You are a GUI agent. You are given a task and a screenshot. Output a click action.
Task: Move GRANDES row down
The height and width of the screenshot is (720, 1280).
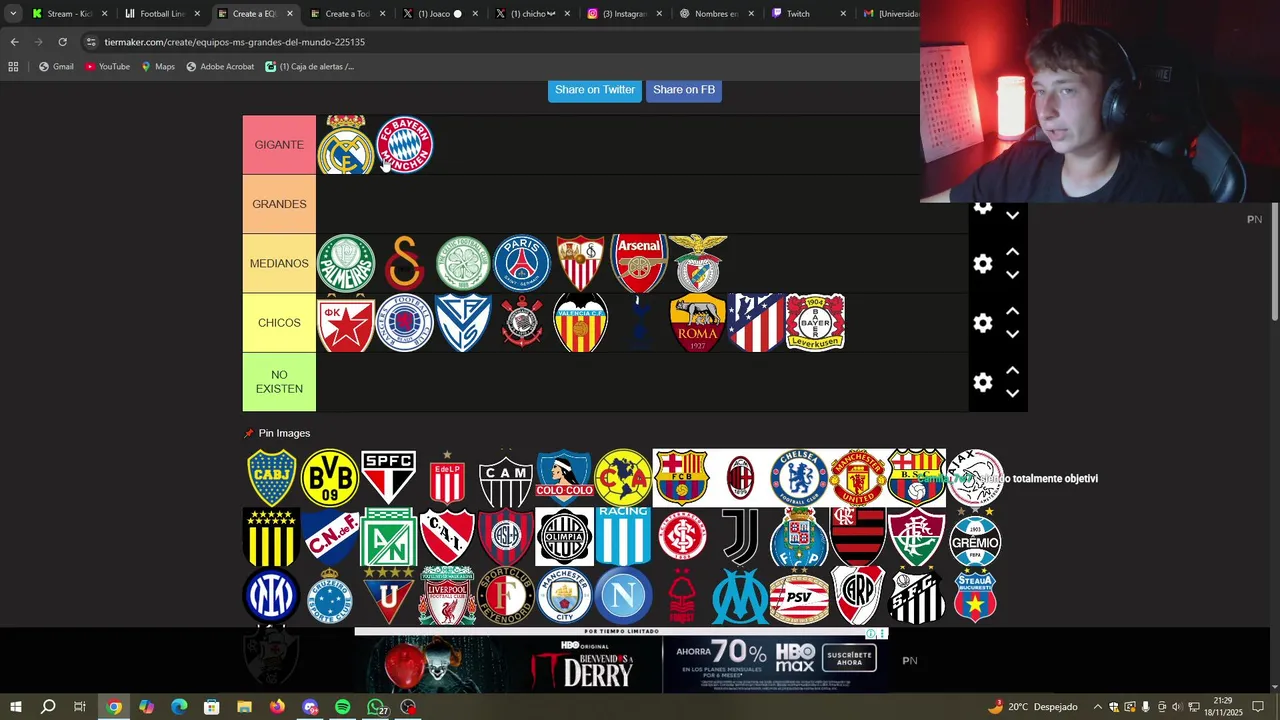1012,215
